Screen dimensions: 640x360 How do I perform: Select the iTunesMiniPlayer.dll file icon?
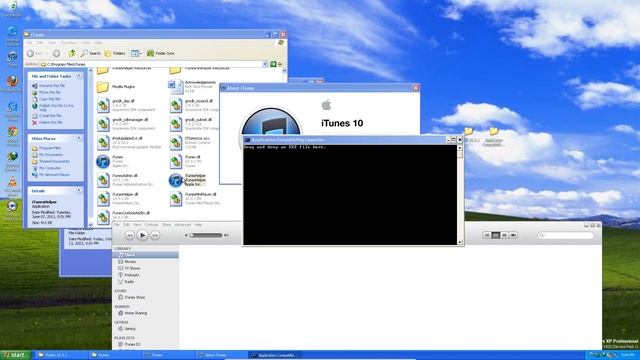click(x=176, y=199)
